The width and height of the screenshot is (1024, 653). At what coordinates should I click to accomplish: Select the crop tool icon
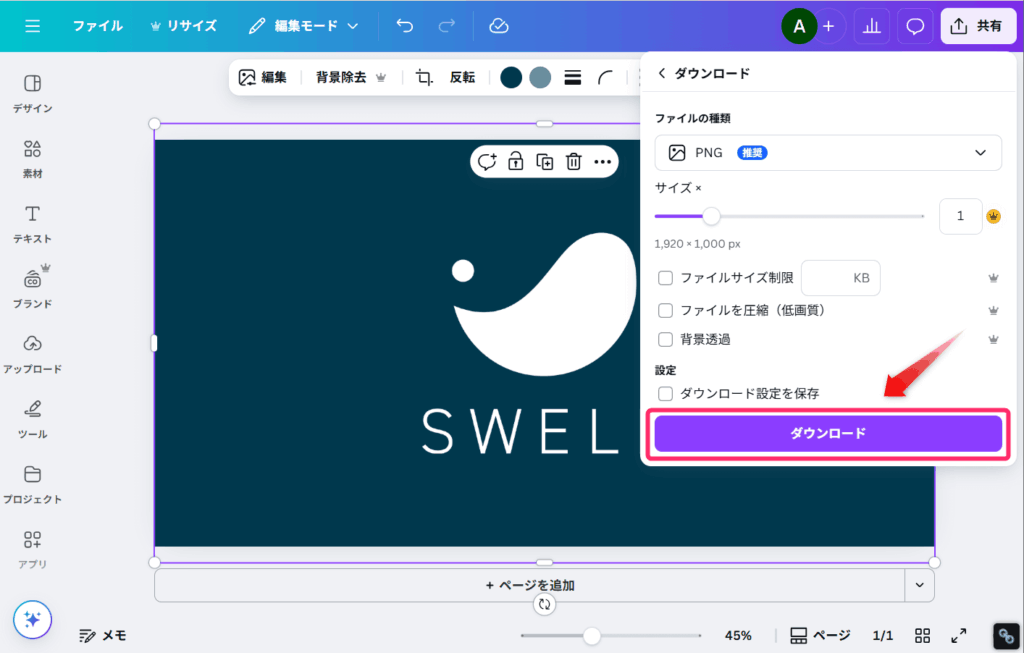(424, 78)
